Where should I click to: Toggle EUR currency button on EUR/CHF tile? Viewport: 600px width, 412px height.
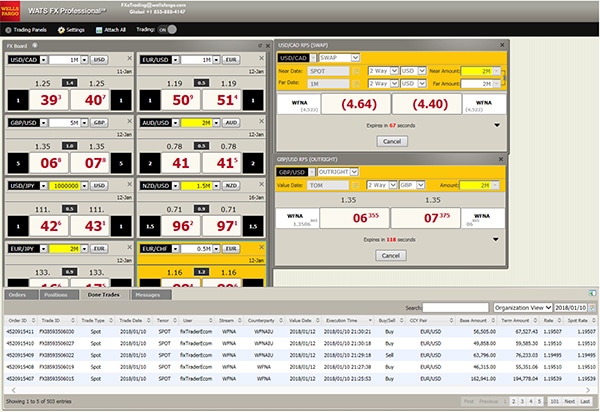231,249
